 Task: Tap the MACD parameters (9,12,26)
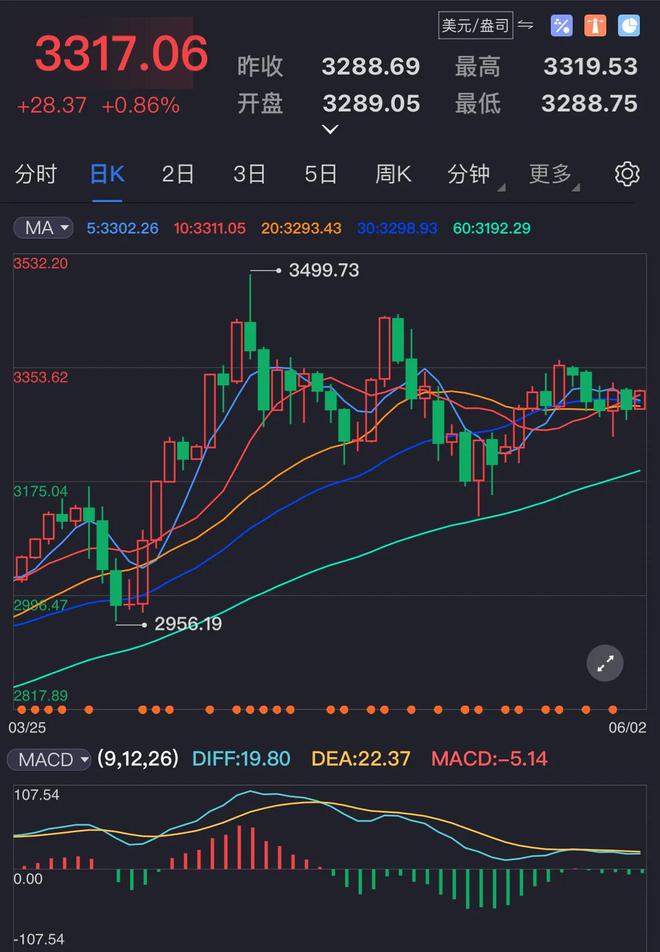(138, 758)
